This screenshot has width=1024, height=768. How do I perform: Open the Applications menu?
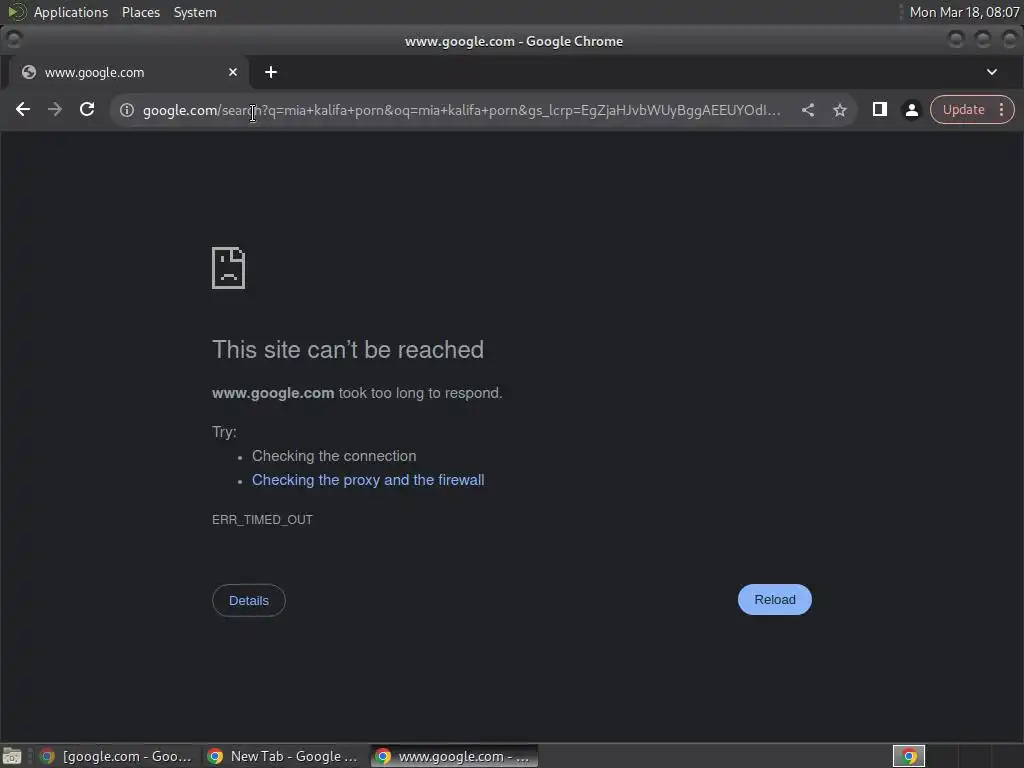71,12
